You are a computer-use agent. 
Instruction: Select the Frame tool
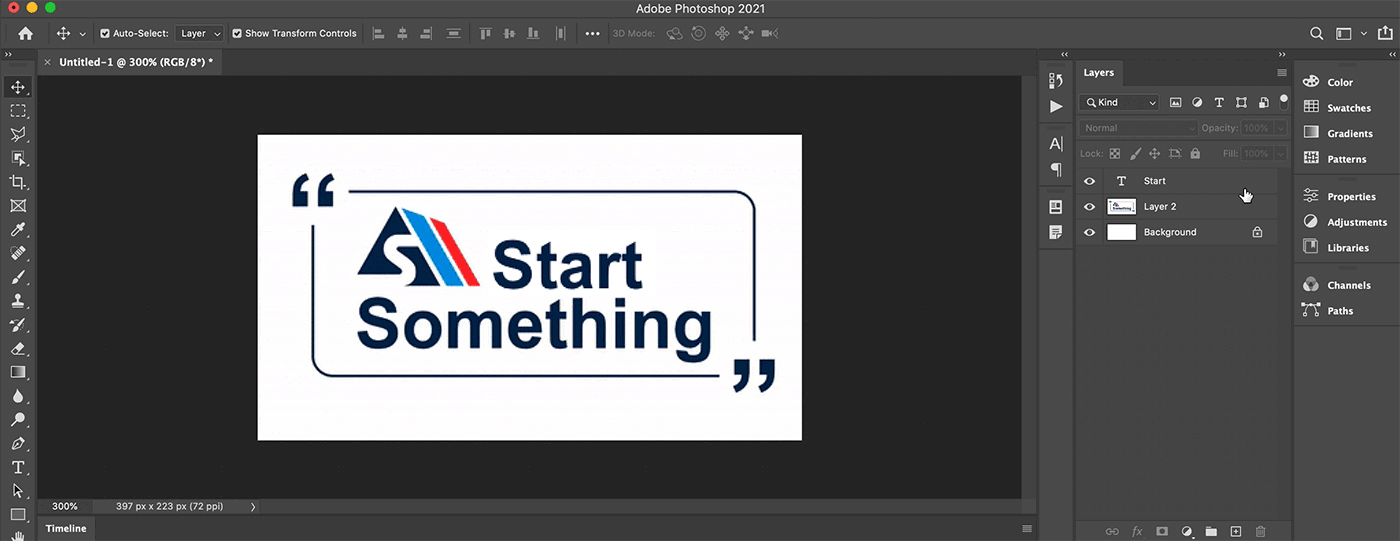coord(18,206)
